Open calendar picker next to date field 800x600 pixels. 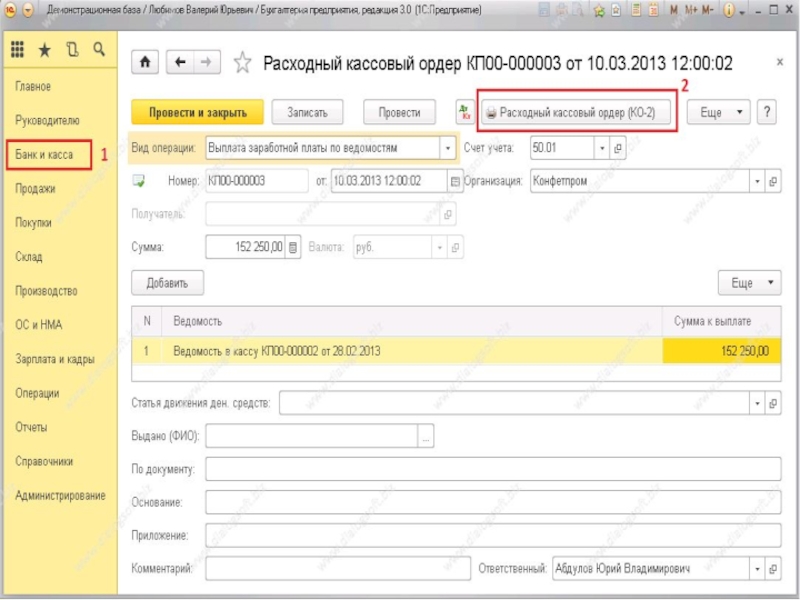456,181
